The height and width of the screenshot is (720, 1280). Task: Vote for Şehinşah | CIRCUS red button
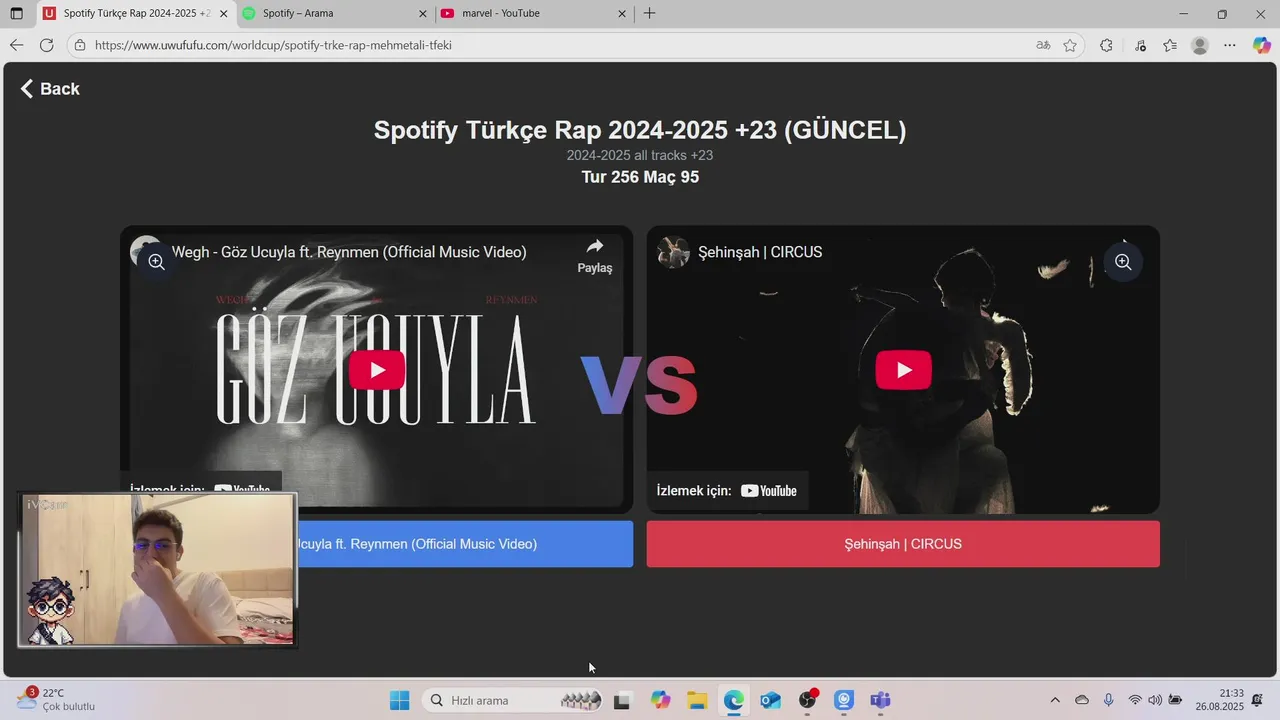click(903, 544)
